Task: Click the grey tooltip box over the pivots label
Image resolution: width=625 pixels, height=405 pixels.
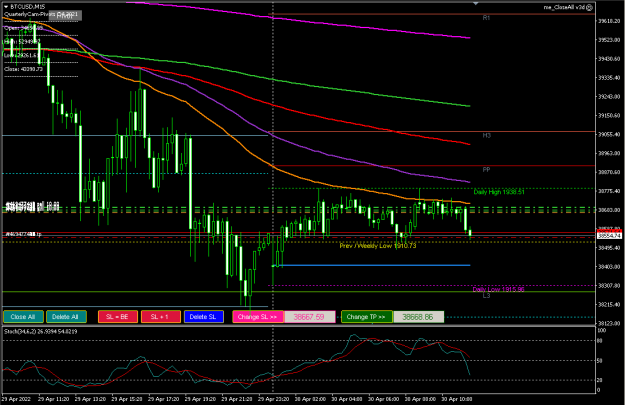Action: (65, 16)
